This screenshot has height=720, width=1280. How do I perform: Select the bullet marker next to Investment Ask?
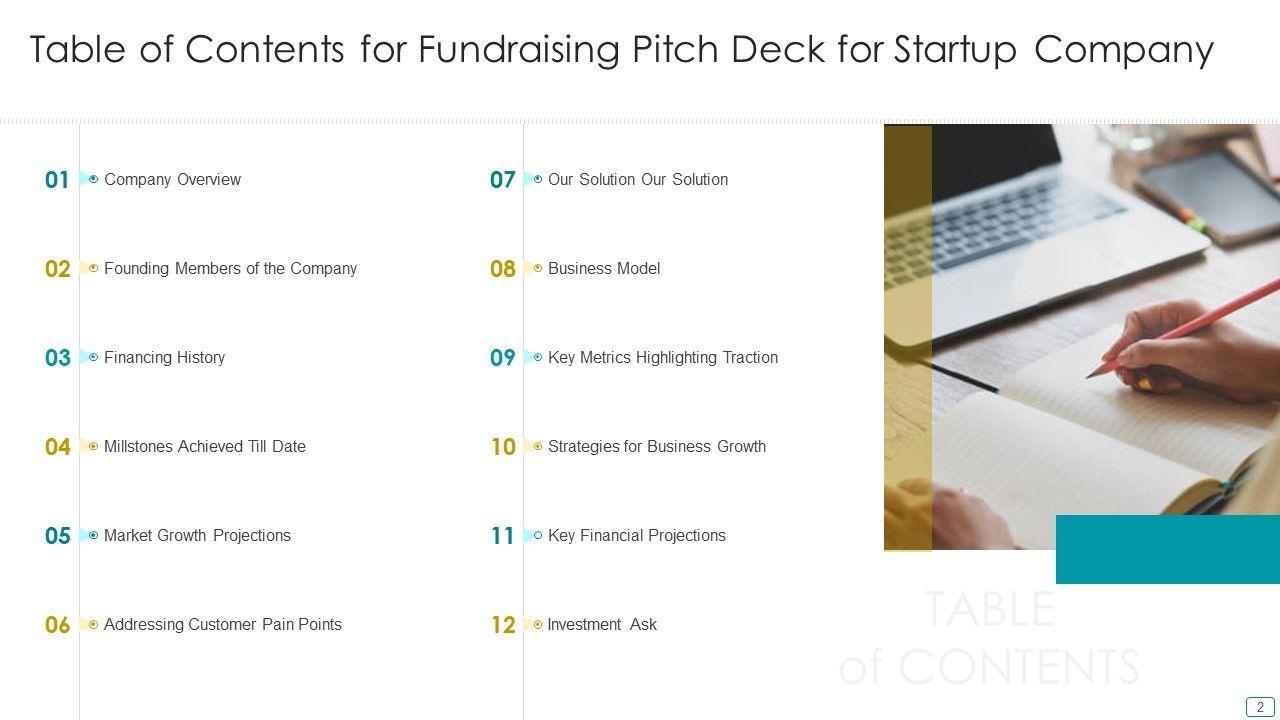pos(538,624)
